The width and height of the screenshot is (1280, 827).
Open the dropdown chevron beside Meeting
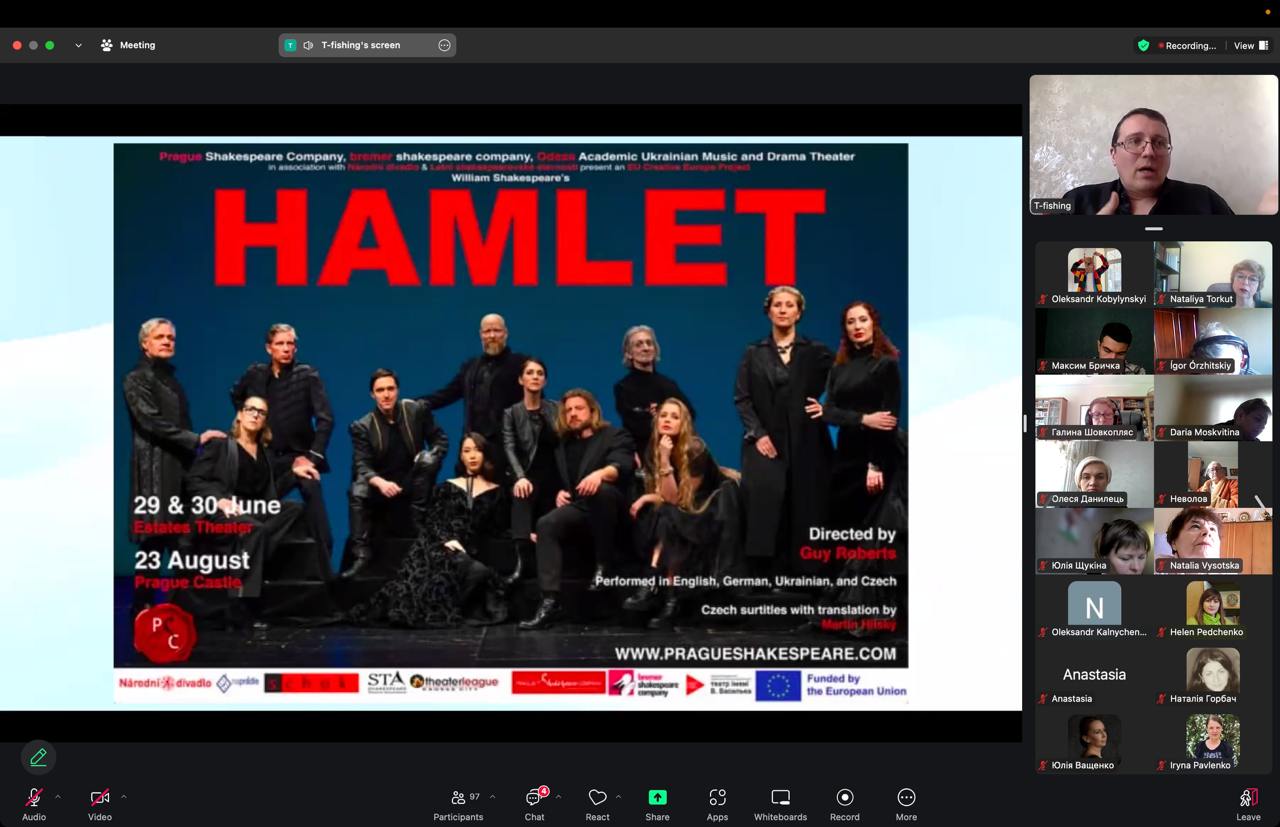tap(78, 45)
